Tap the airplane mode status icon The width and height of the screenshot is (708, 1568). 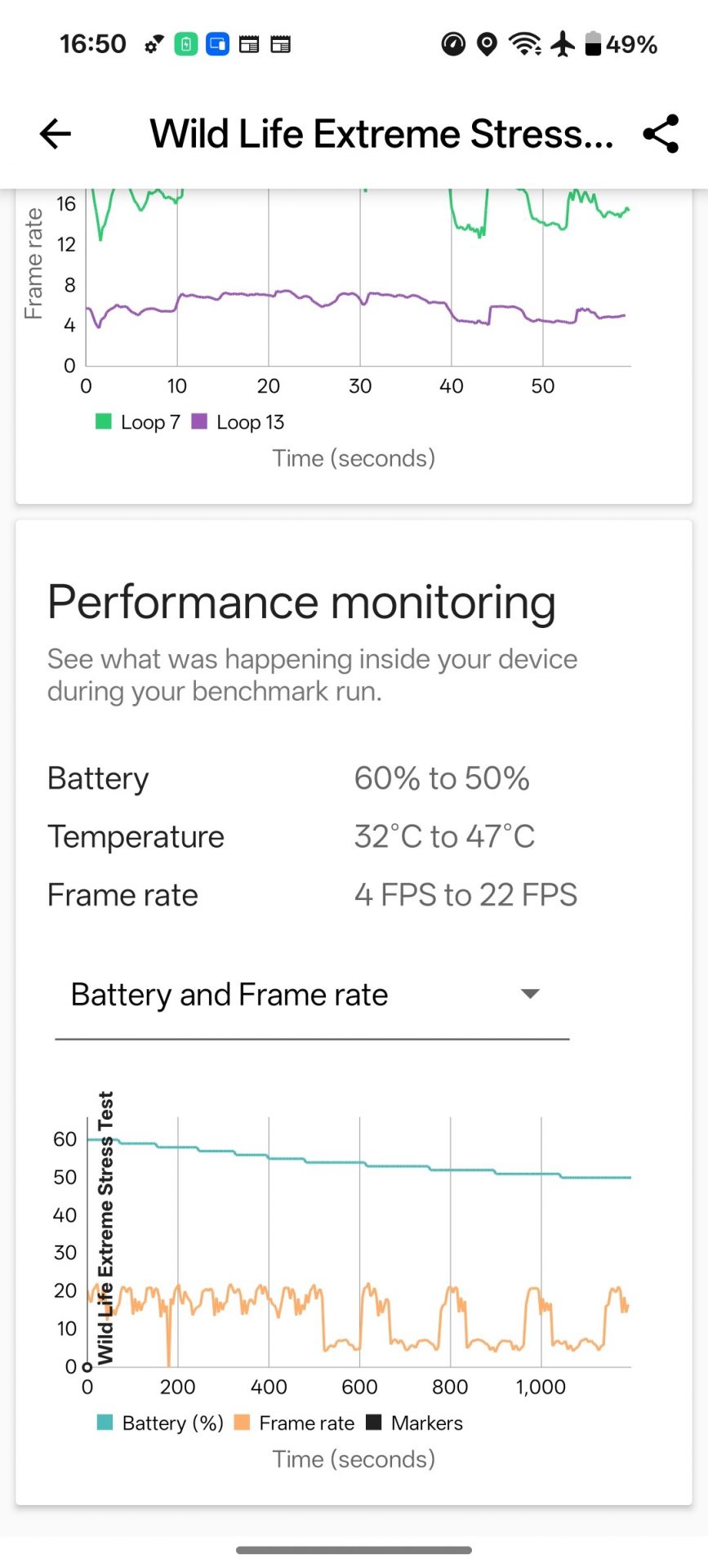pos(563,44)
